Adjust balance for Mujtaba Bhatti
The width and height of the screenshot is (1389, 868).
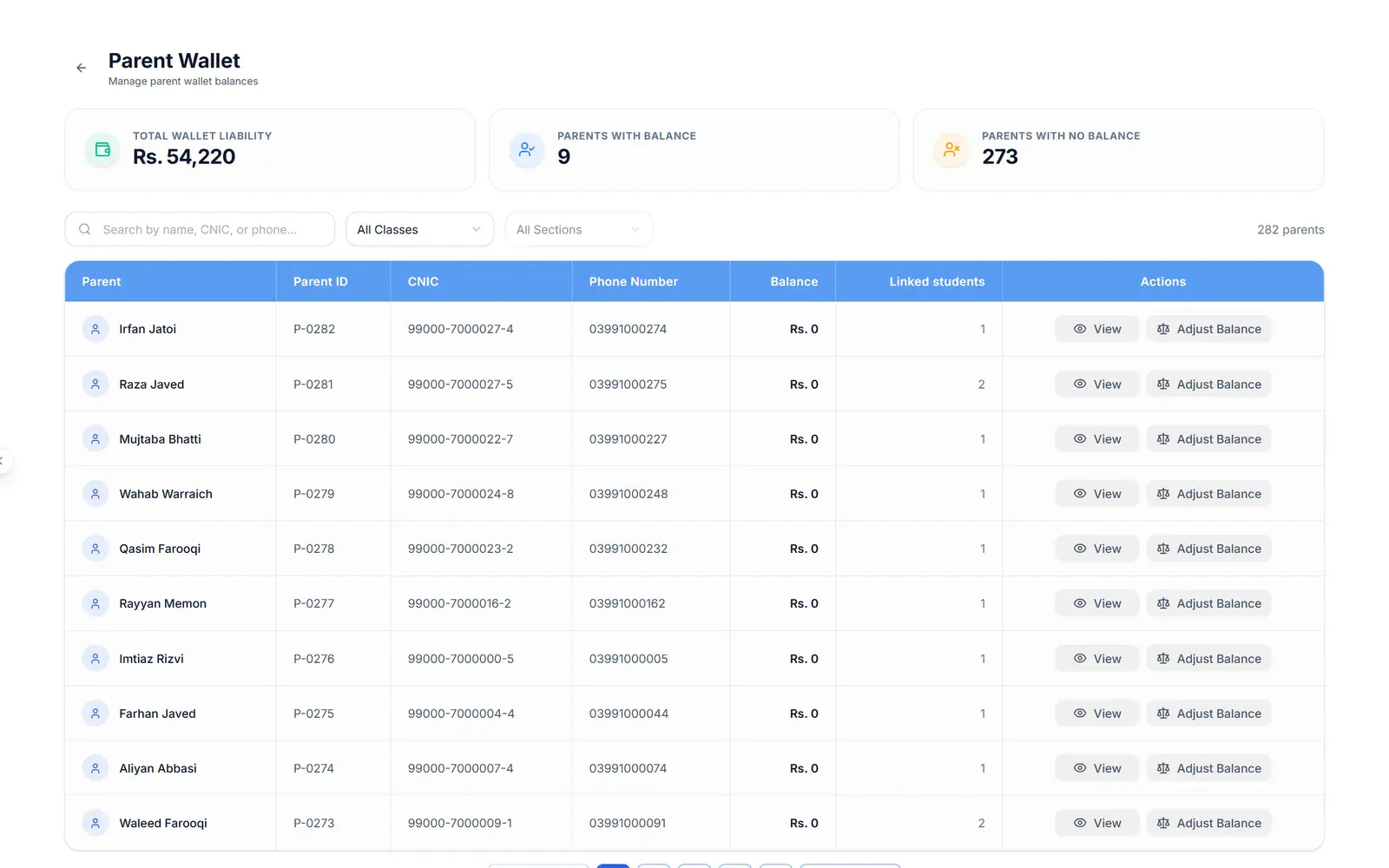click(1209, 439)
